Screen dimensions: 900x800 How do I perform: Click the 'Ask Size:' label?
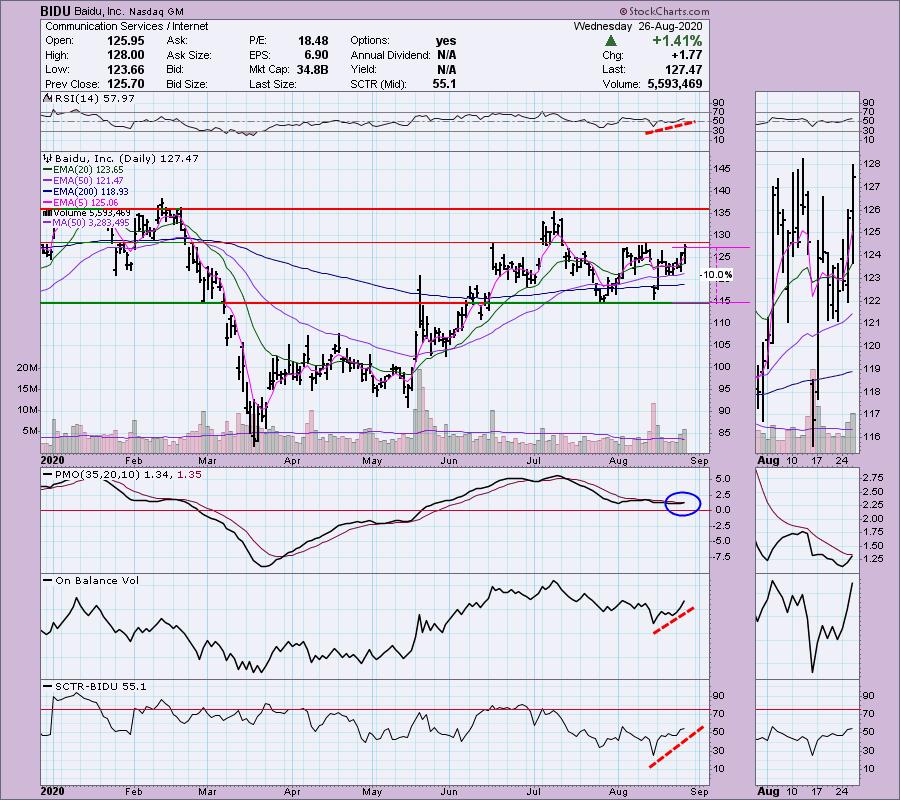click(x=189, y=55)
